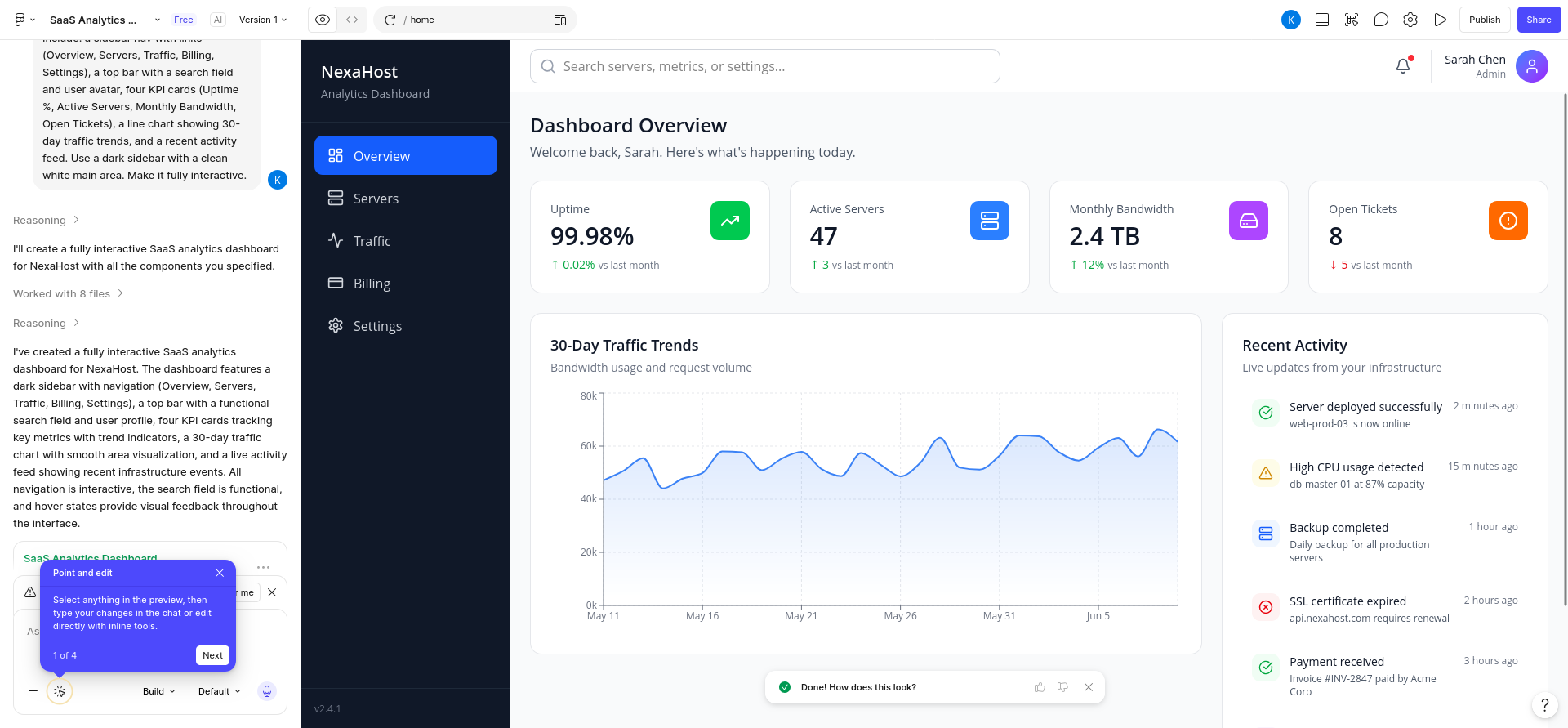Give thumbs down on Done feedback bar
This screenshot has height=728, width=1568.
click(1062, 687)
